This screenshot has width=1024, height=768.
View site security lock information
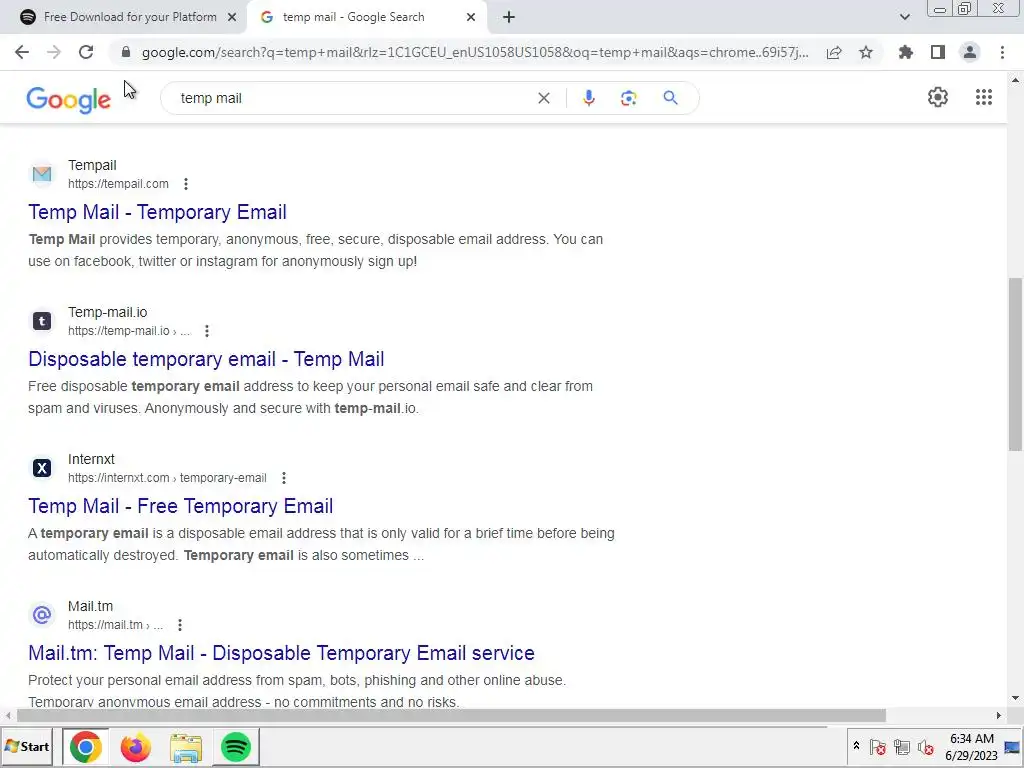click(126, 52)
